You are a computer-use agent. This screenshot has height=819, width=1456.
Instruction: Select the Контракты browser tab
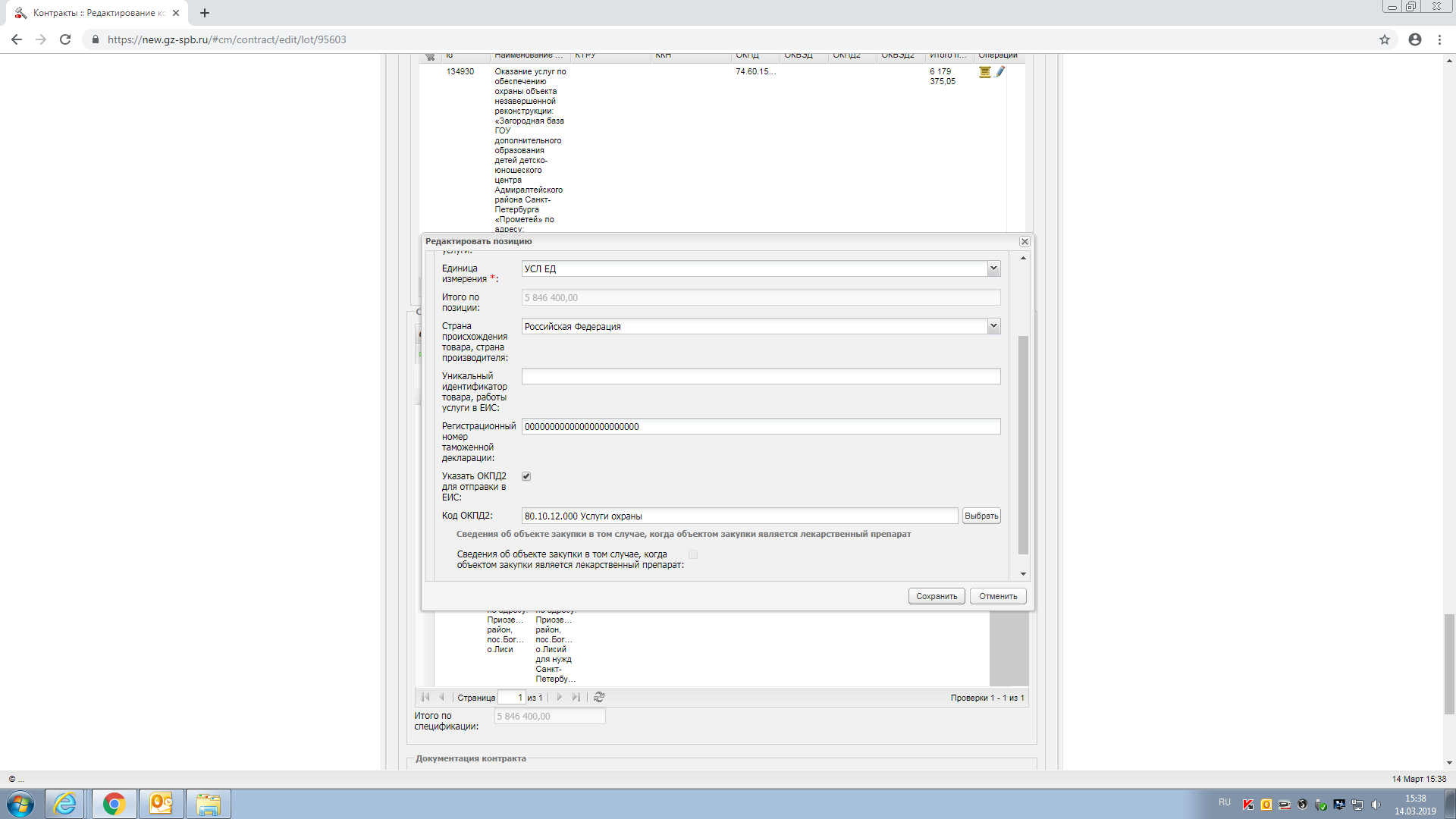[x=99, y=13]
